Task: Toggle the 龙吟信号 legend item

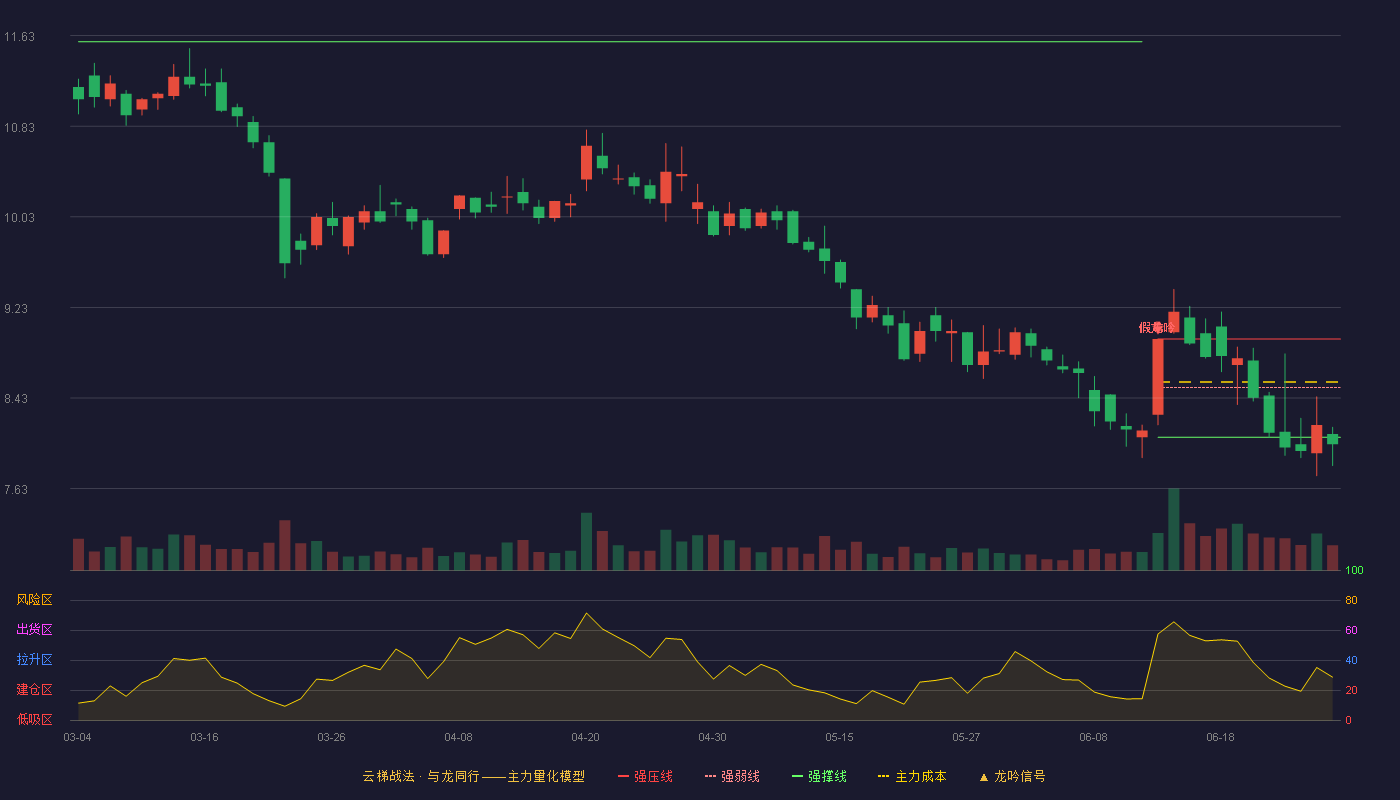Action: [1012, 776]
